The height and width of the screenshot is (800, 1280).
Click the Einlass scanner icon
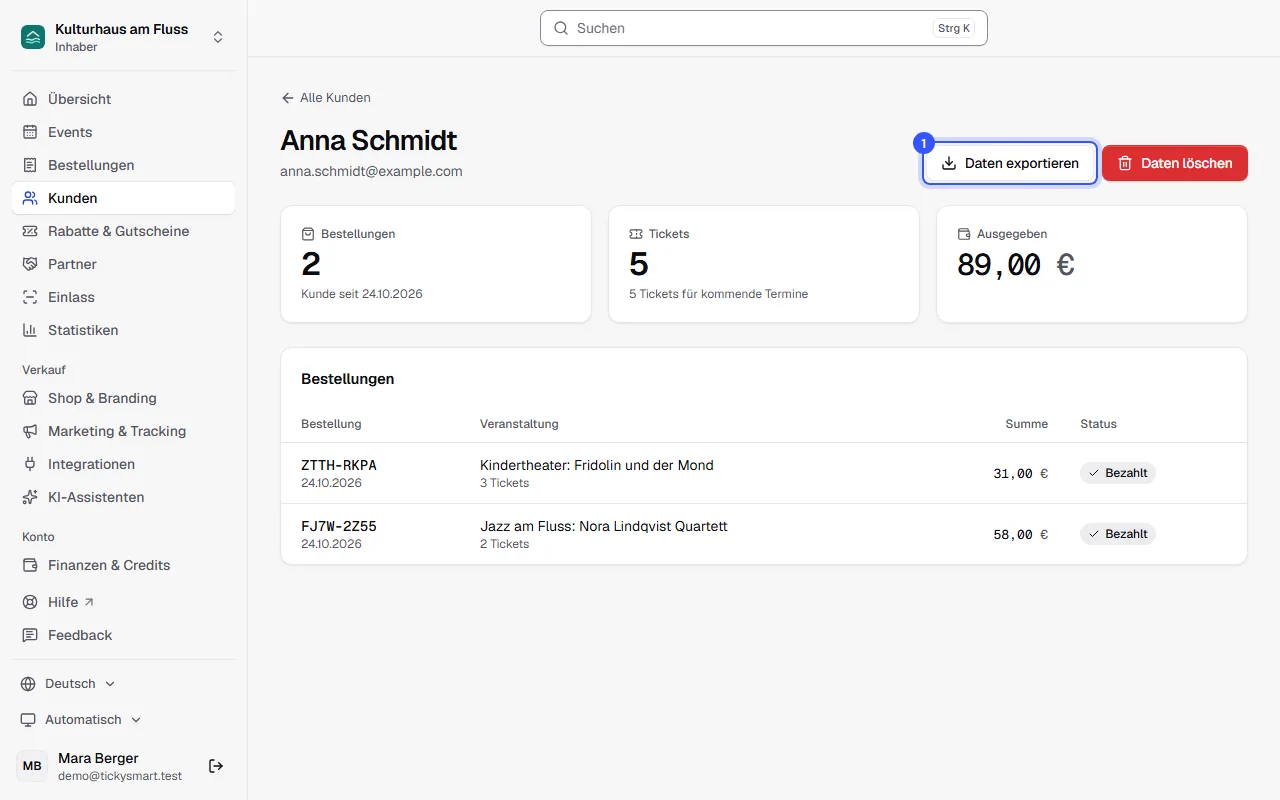(30, 297)
